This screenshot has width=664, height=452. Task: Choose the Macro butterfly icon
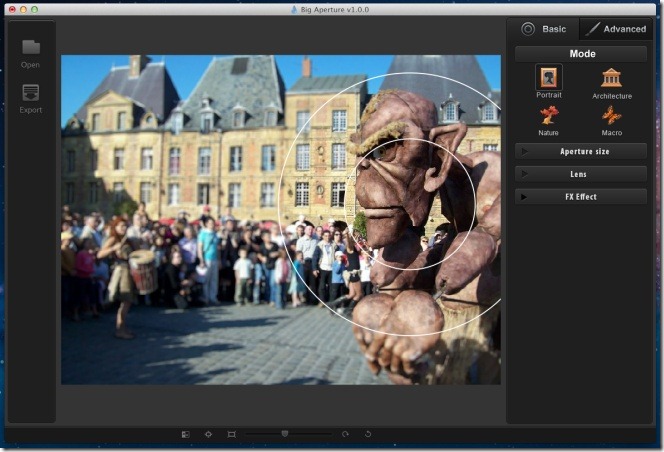pos(611,115)
